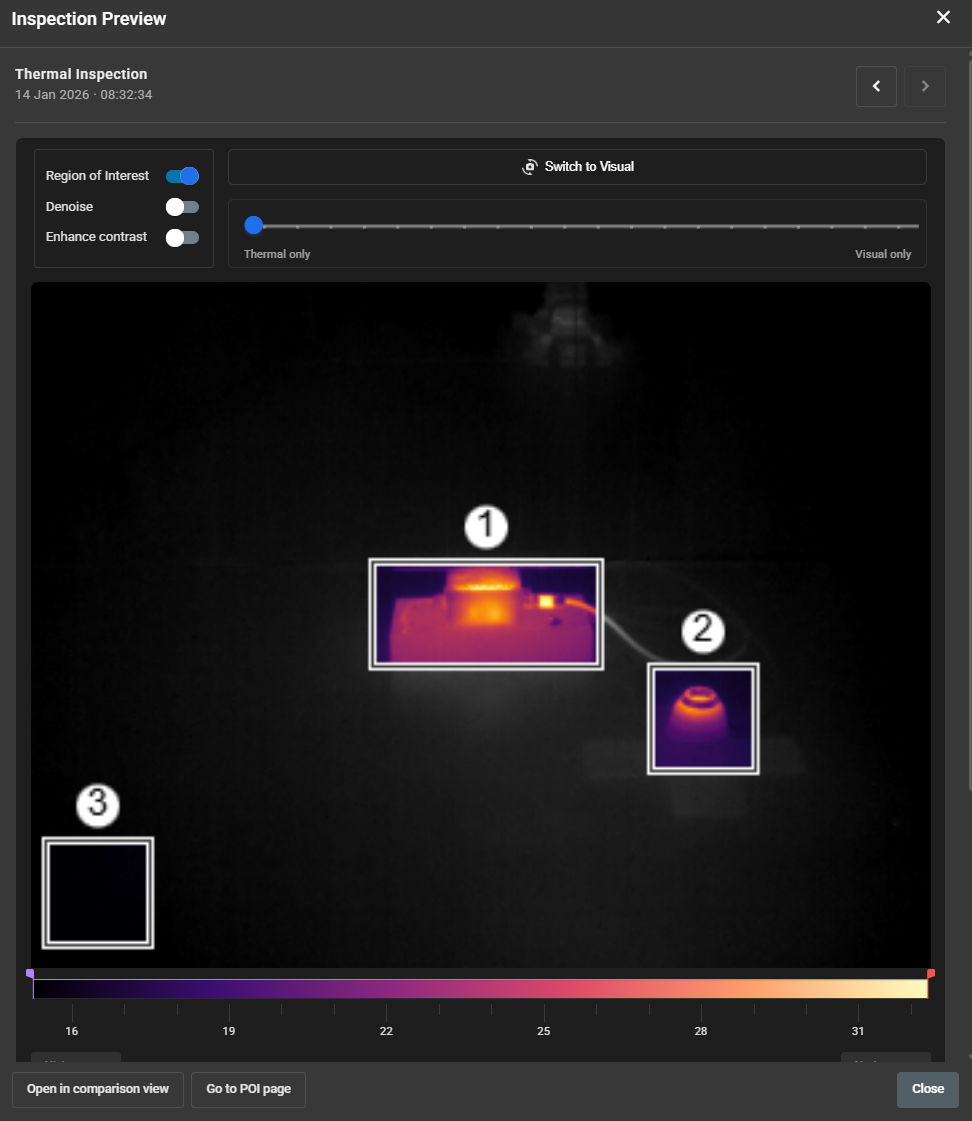Click the thermal region box under marker 1
Image resolution: width=972 pixels, height=1121 pixels.
(486, 614)
